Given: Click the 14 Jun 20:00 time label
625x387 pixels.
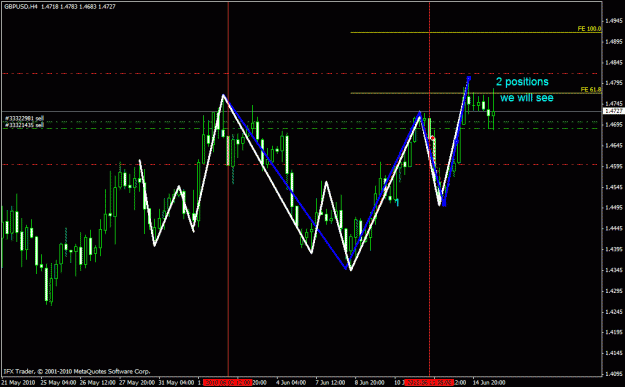Looking at the screenshot, I should [489, 383].
